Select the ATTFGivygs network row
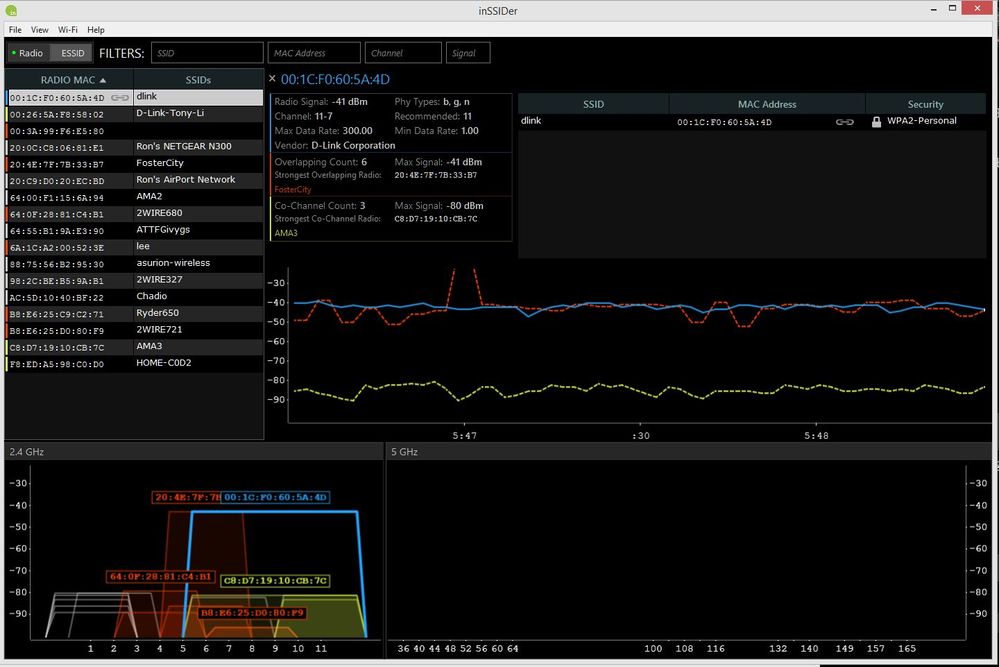The image size is (999, 667). (134, 231)
